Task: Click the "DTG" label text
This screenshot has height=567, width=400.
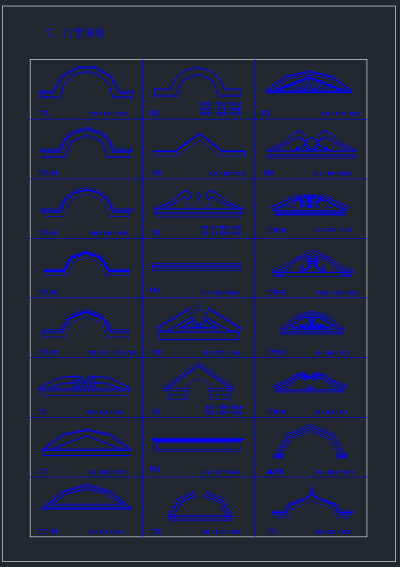Action: (x=155, y=290)
